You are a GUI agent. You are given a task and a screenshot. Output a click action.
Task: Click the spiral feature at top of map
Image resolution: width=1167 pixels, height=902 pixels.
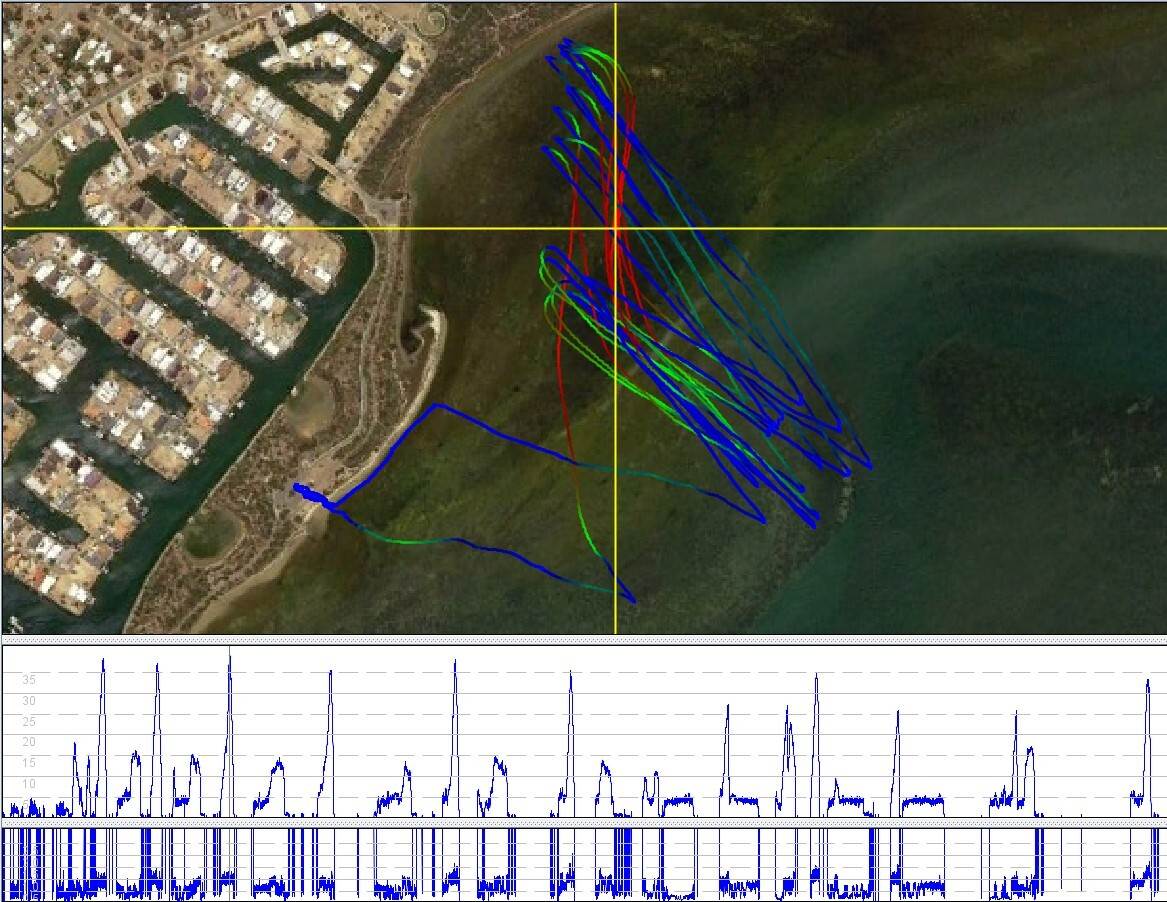(x=435, y=17)
